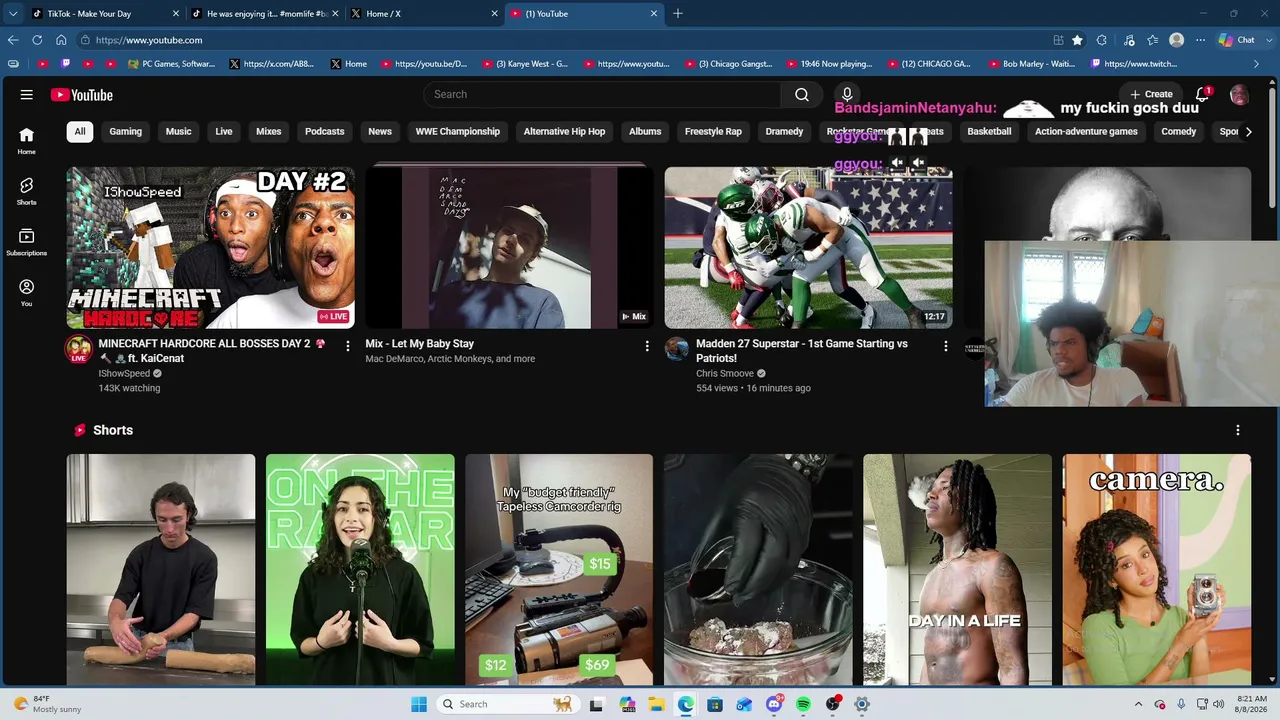Click the Create button
The image size is (1280, 720).
pyautogui.click(x=1151, y=94)
